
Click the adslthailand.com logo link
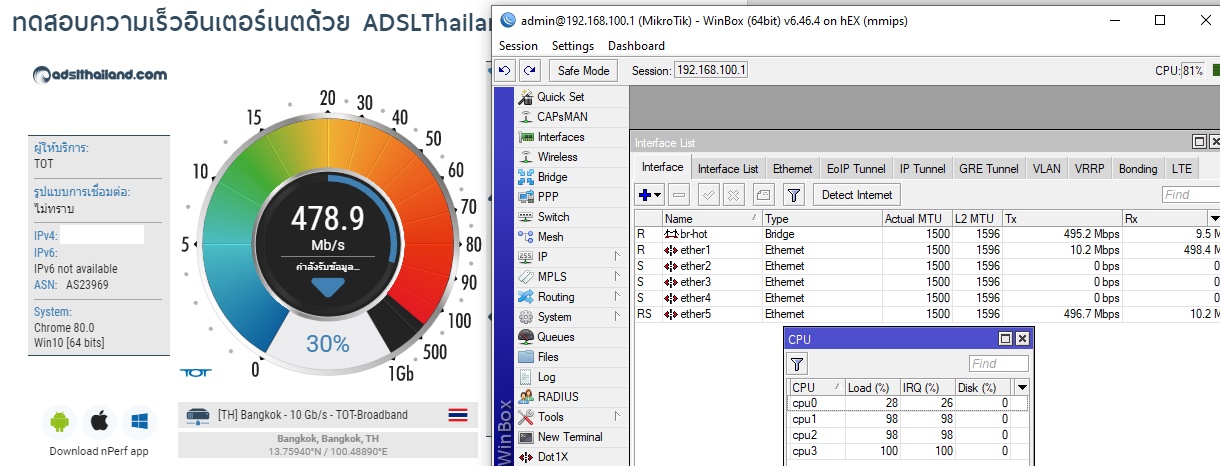pyautogui.click(x=99, y=74)
